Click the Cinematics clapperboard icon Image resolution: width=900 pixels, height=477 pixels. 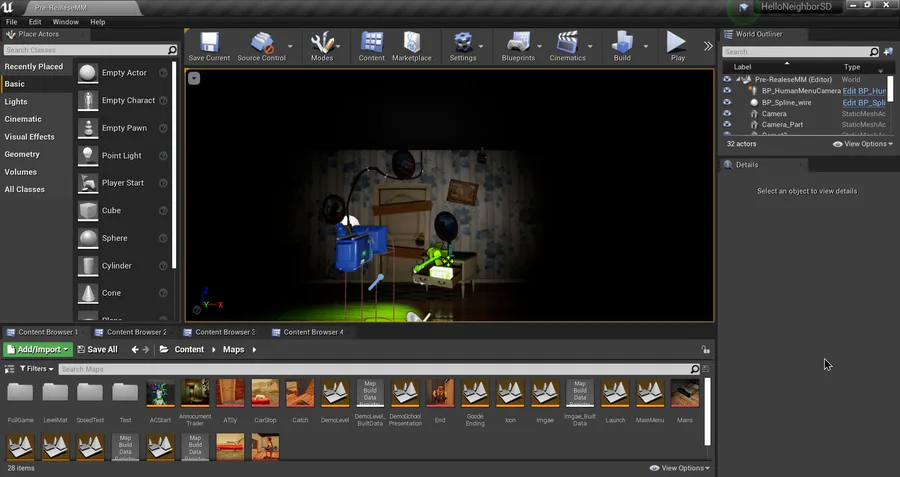pyautogui.click(x=567, y=43)
